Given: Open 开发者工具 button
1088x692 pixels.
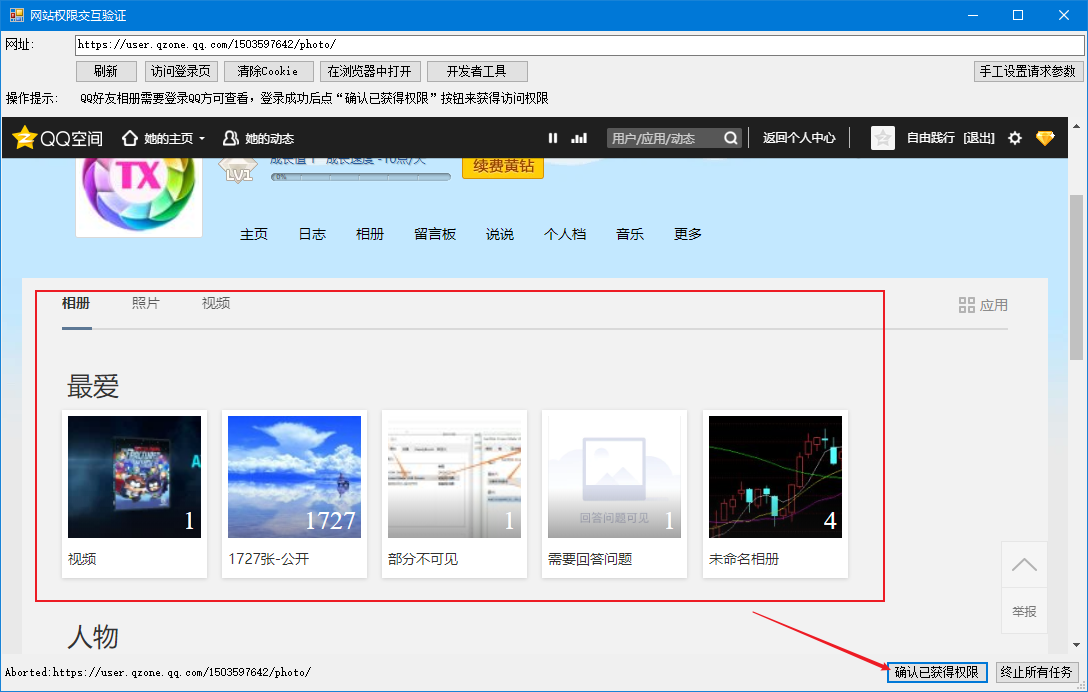Looking at the screenshot, I should 477,71.
